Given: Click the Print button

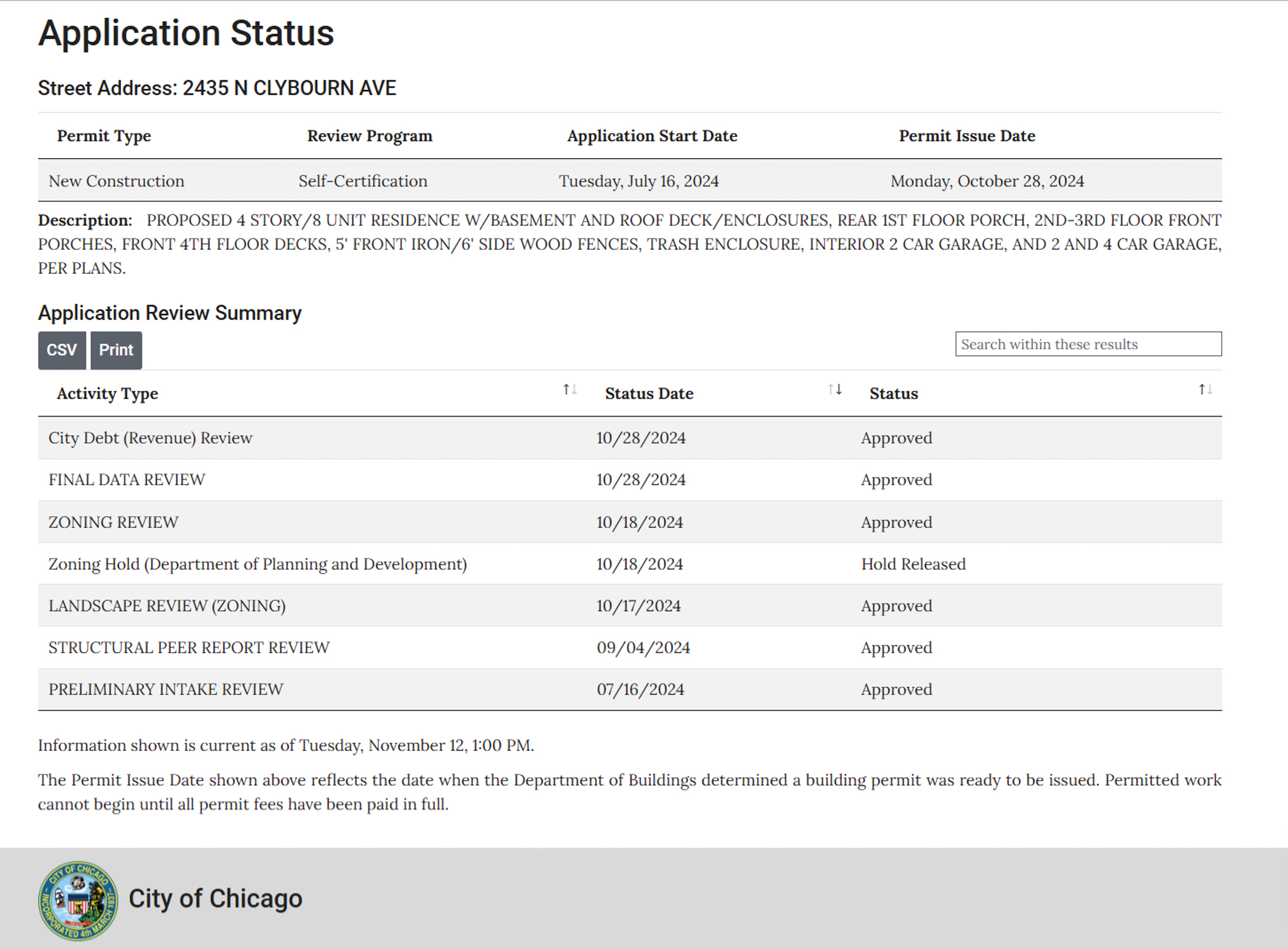Looking at the screenshot, I should [x=116, y=350].
